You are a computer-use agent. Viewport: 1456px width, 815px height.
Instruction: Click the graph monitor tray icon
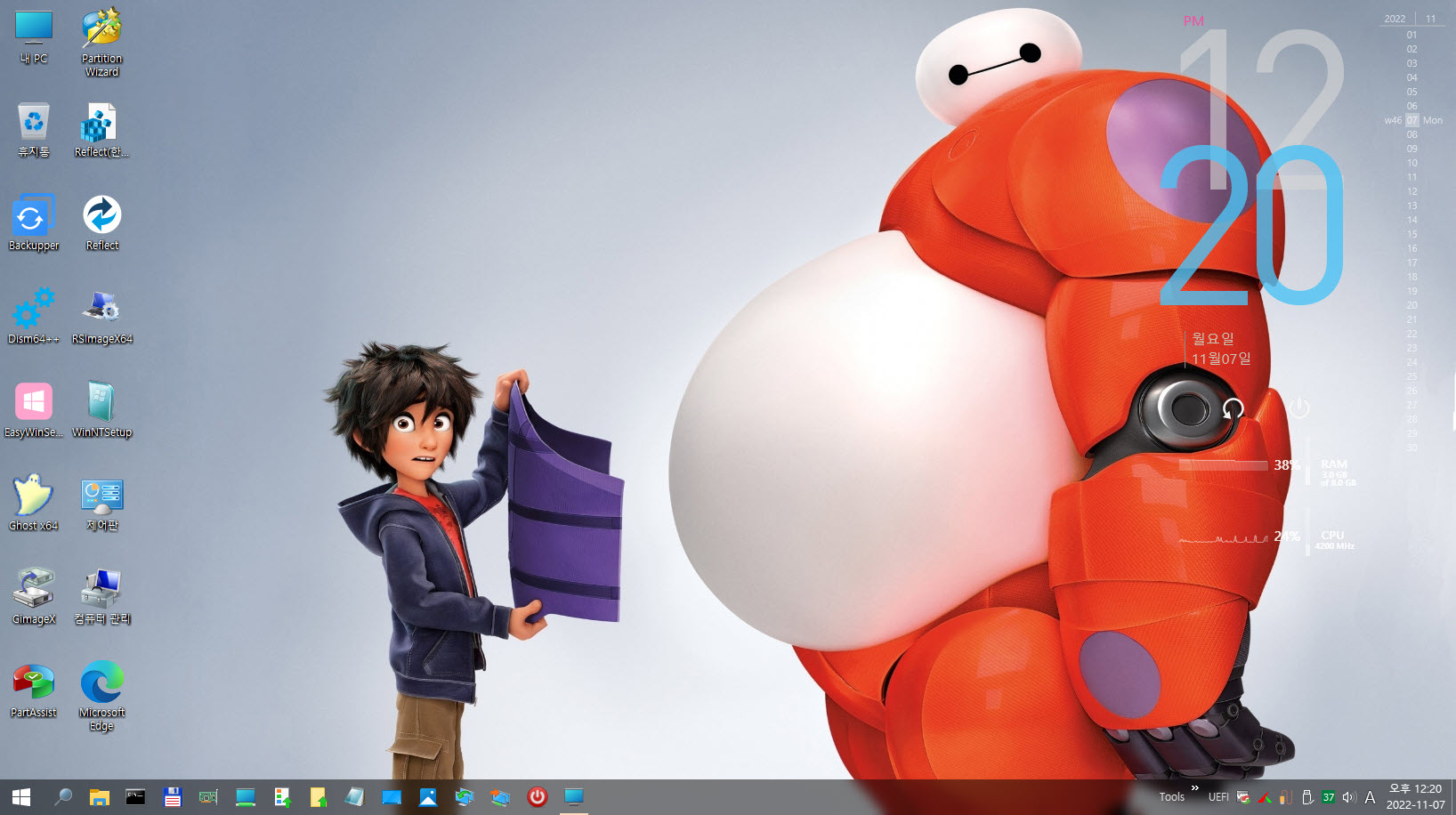coord(1243,797)
